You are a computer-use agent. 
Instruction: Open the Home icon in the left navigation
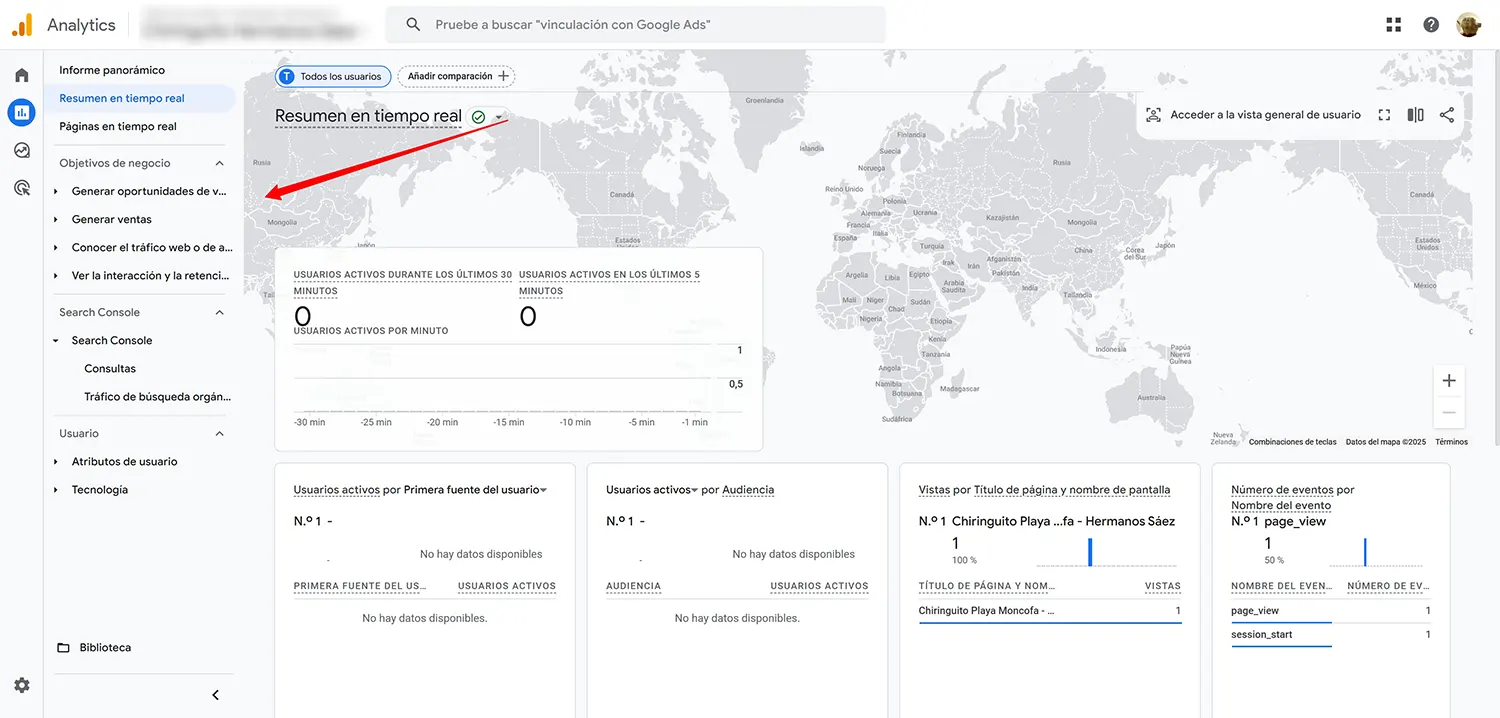click(x=21, y=74)
